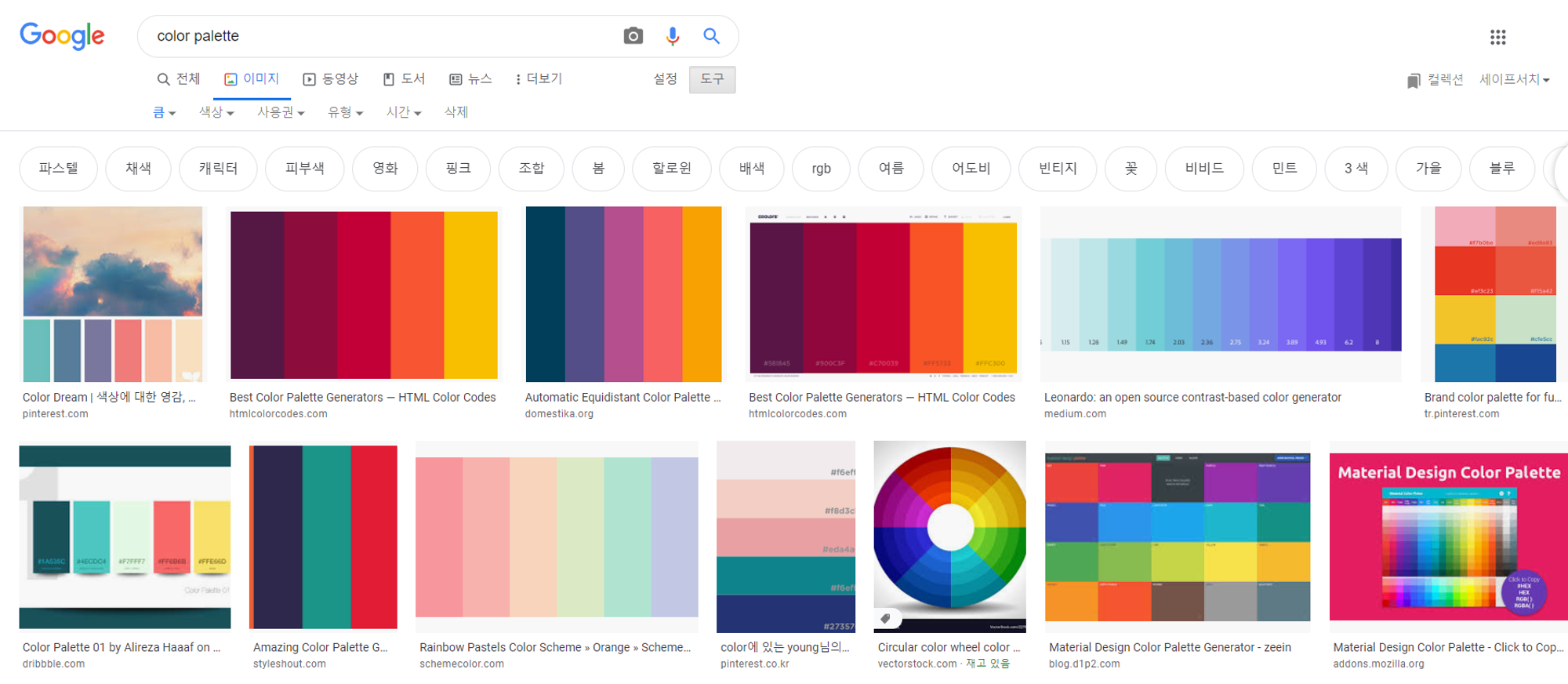Click the medium.com source link
The width and height of the screenshot is (1568, 684).
tap(1075, 414)
